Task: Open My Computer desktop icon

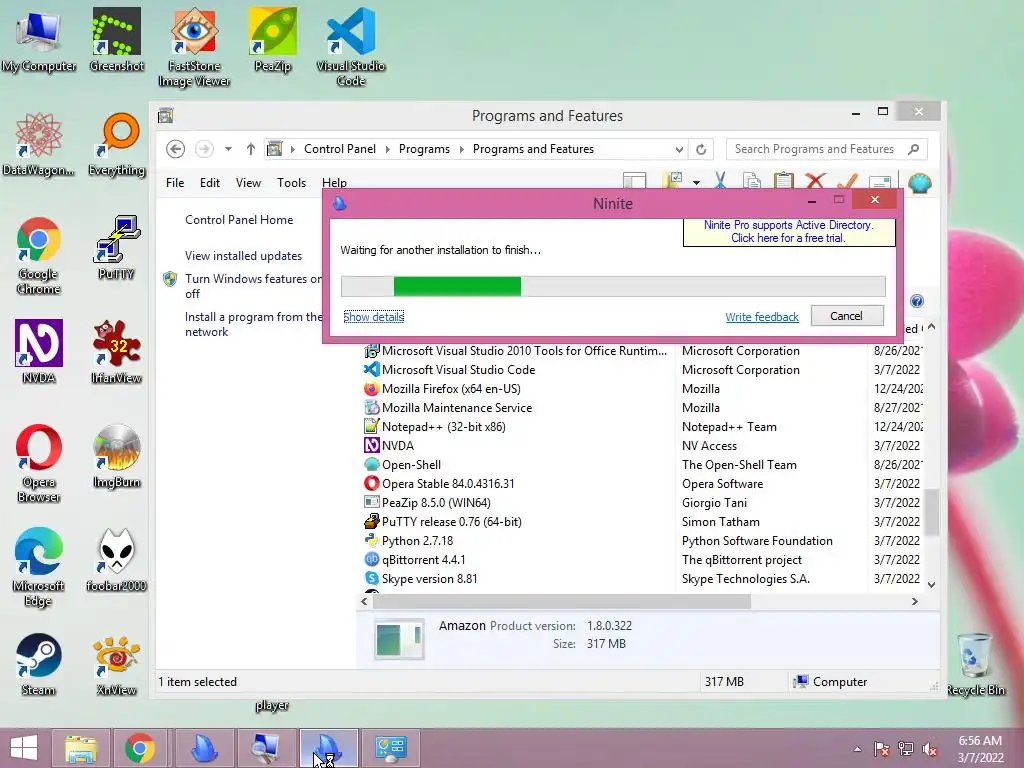Action: [x=39, y=39]
